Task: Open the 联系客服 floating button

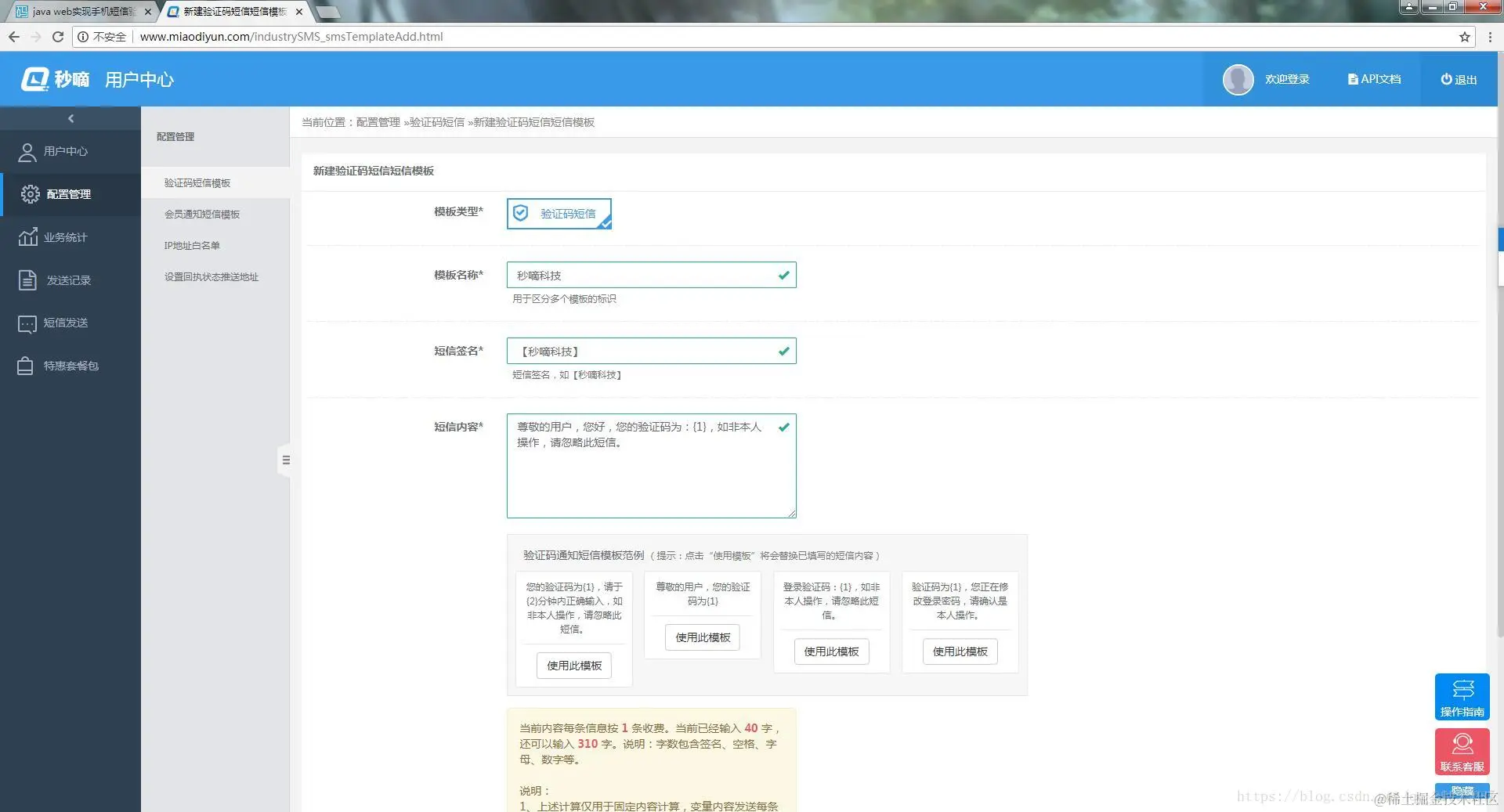Action: (x=1462, y=751)
